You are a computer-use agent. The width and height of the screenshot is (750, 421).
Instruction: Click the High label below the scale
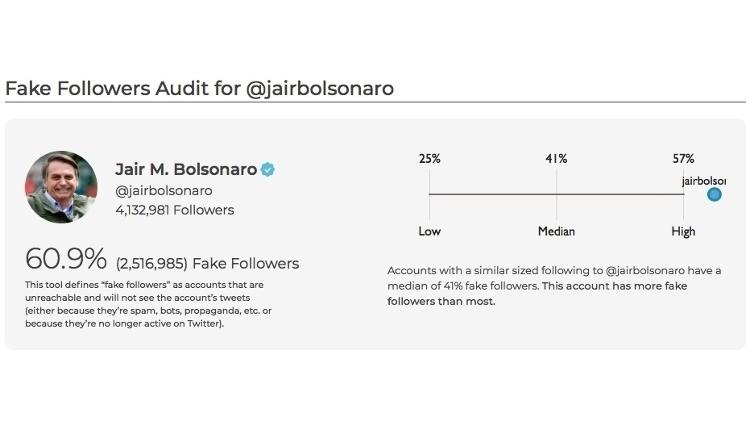click(683, 232)
